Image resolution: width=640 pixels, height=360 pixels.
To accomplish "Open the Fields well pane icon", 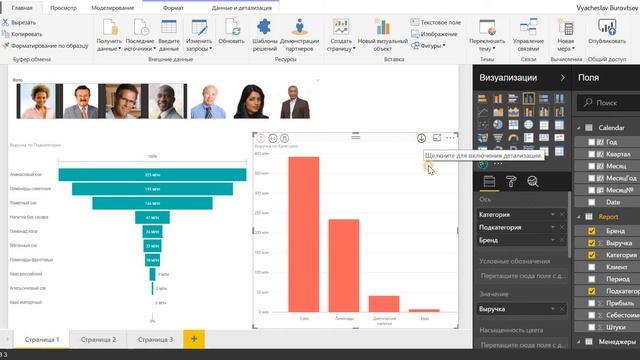I will click(489, 182).
